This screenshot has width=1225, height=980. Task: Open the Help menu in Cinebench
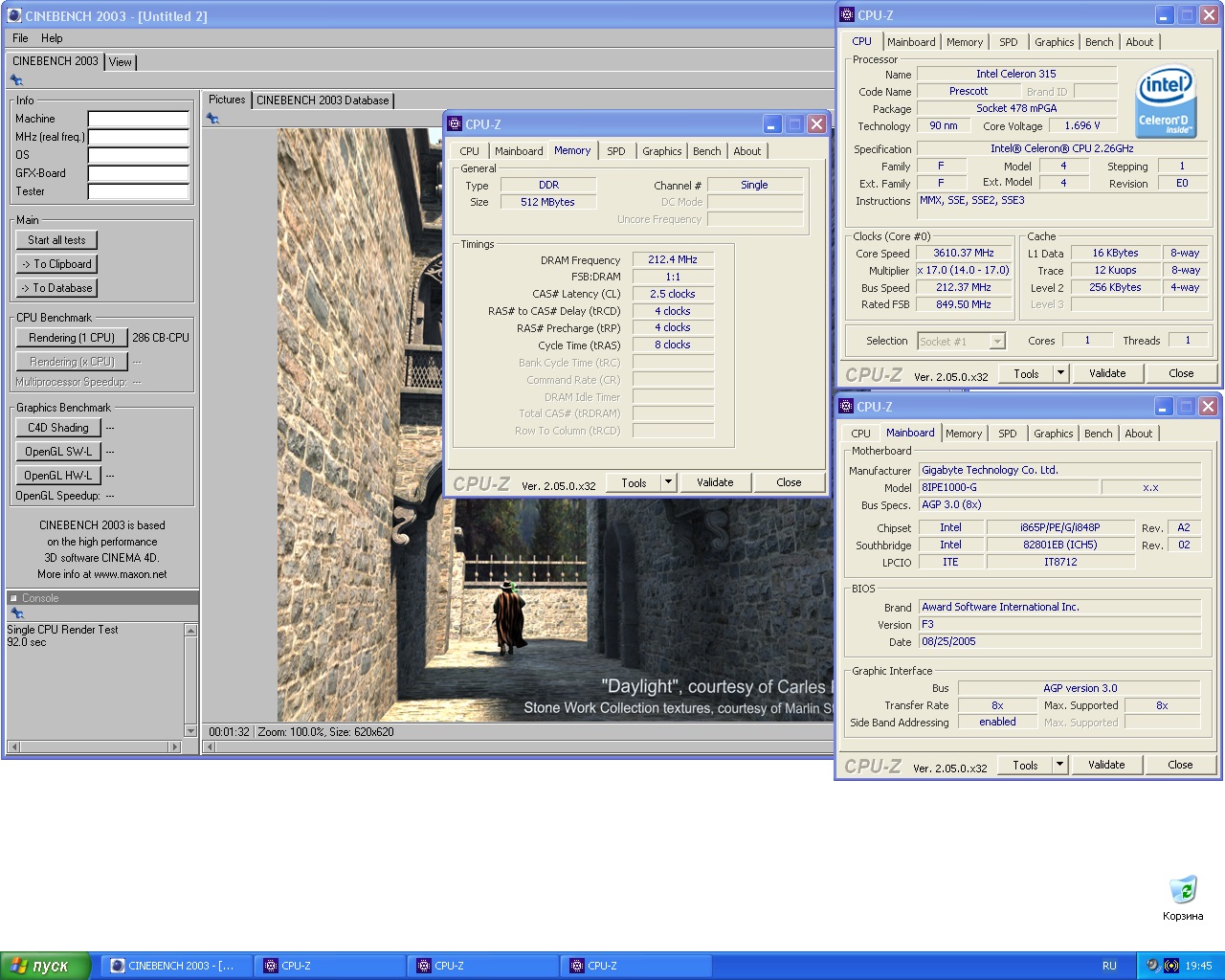(x=52, y=38)
